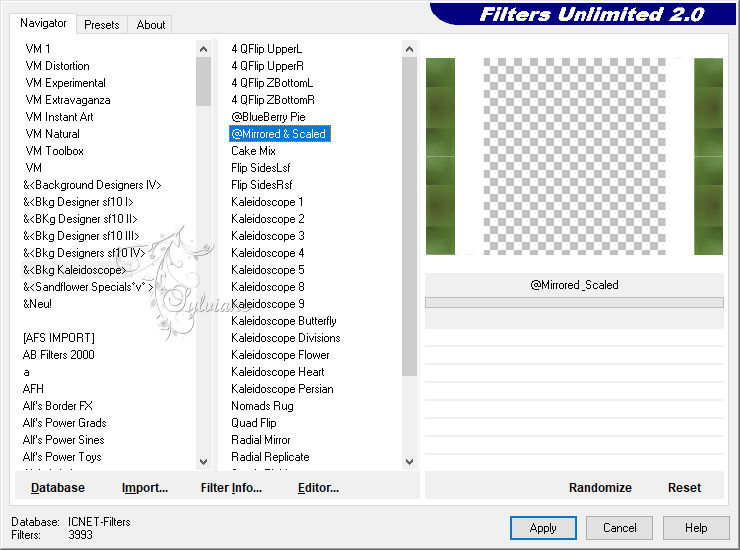This screenshot has height=550, width=740.
Task: Open Filter Info... dialog
Action: [231, 488]
